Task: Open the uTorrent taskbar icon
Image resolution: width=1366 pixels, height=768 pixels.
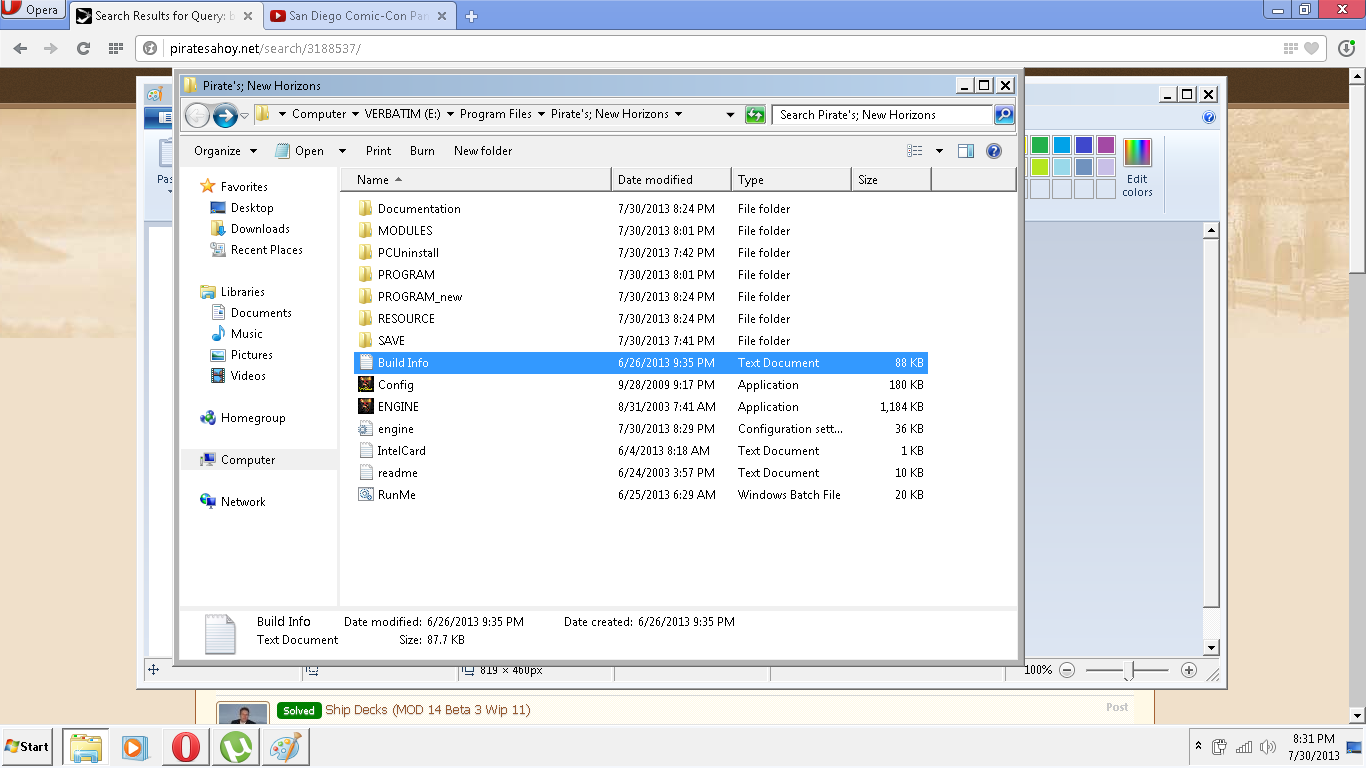Action: click(x=236, y=747)
